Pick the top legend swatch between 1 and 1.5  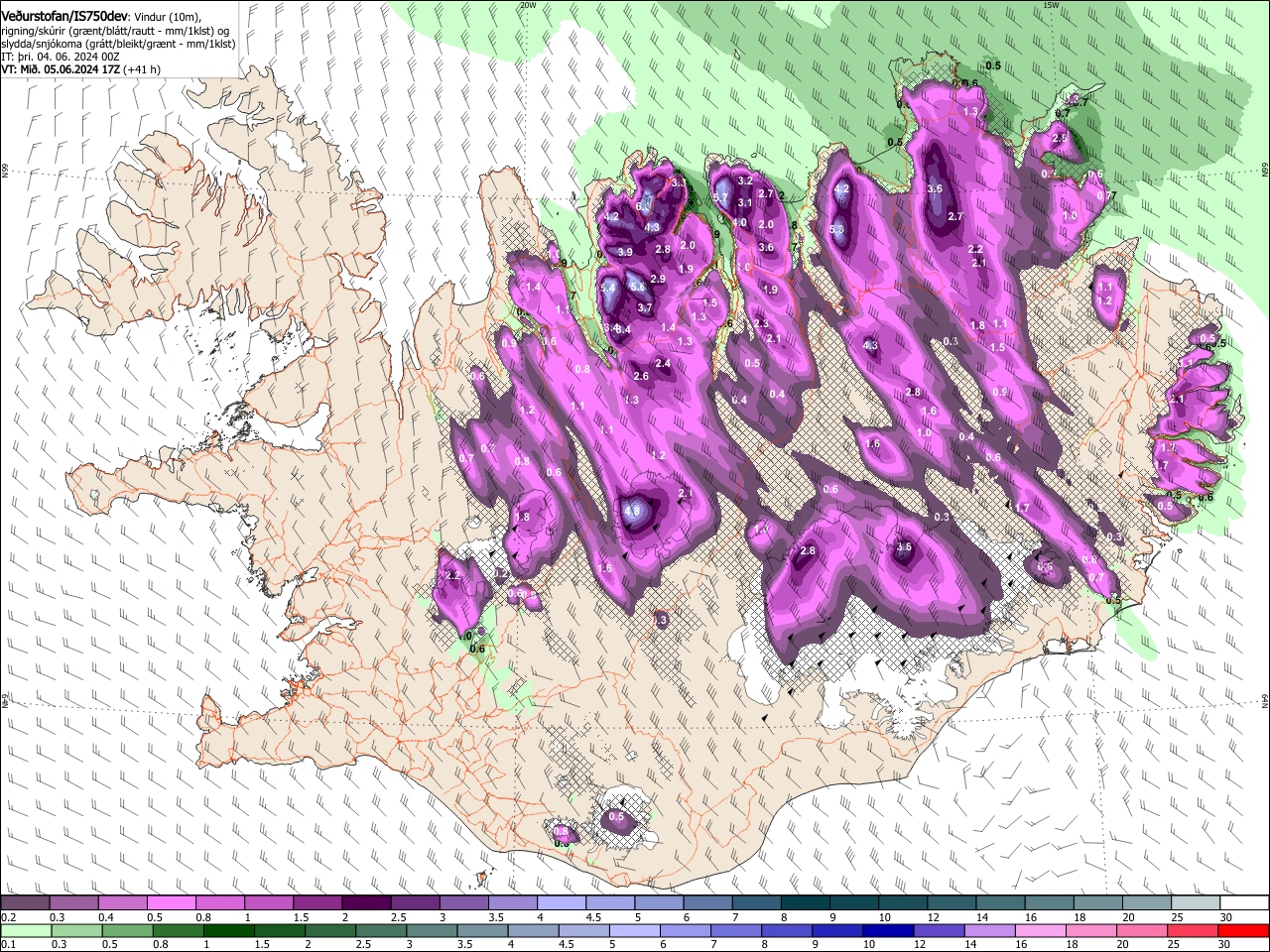pyautogui.click(x=267, y=903)
